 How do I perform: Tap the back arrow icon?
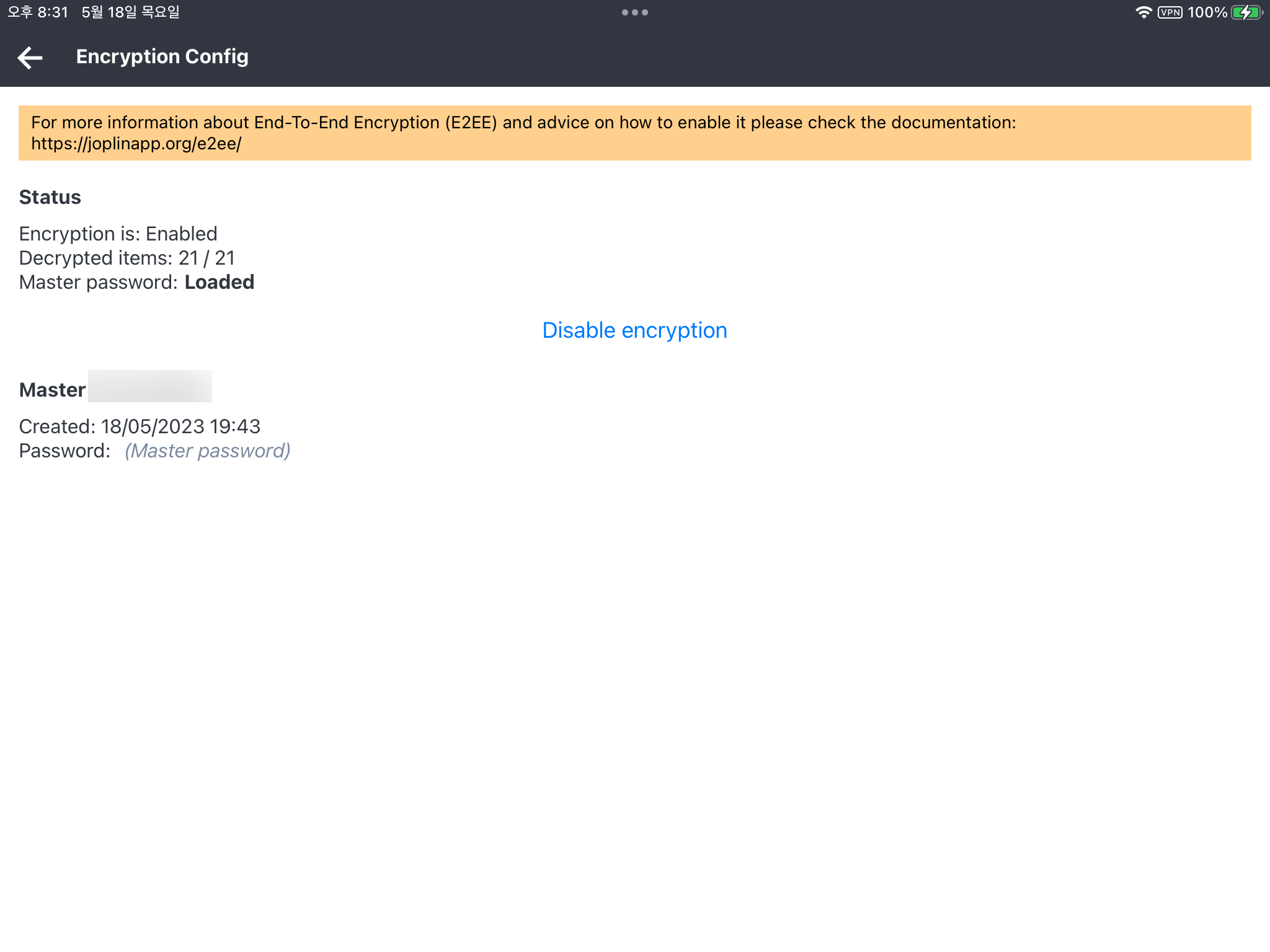(30, 57)
